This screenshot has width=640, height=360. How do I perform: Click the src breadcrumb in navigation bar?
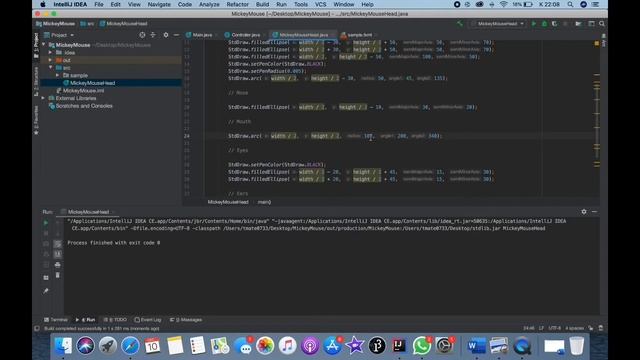click(87, 24)
